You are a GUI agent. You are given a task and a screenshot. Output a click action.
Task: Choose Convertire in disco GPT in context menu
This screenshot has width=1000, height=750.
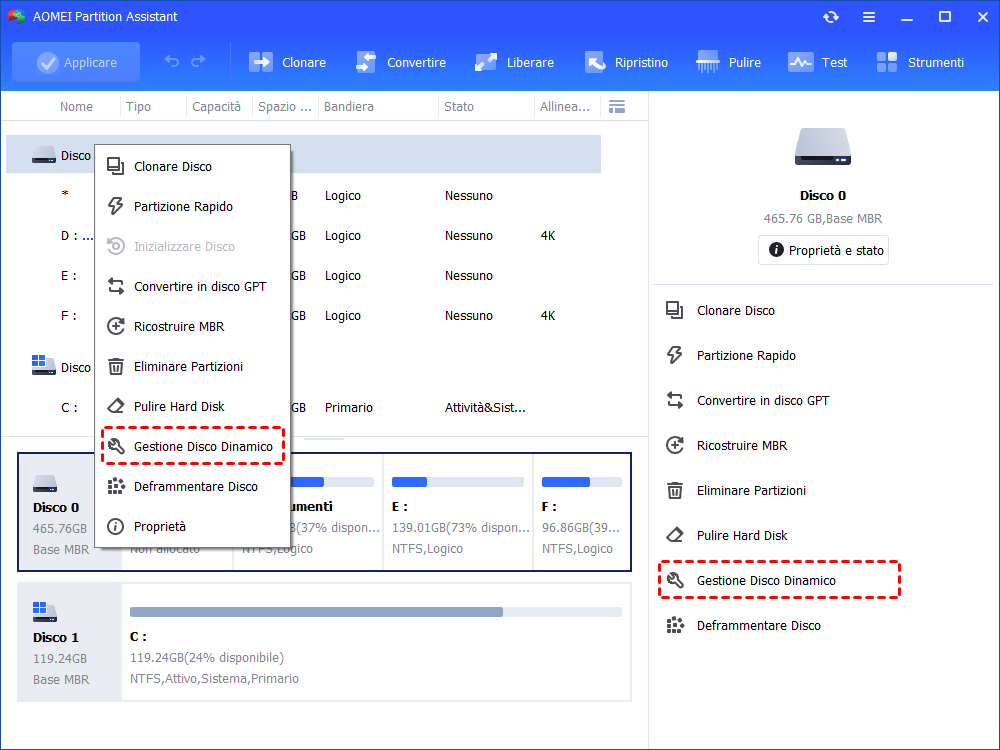tap(192, 286)
